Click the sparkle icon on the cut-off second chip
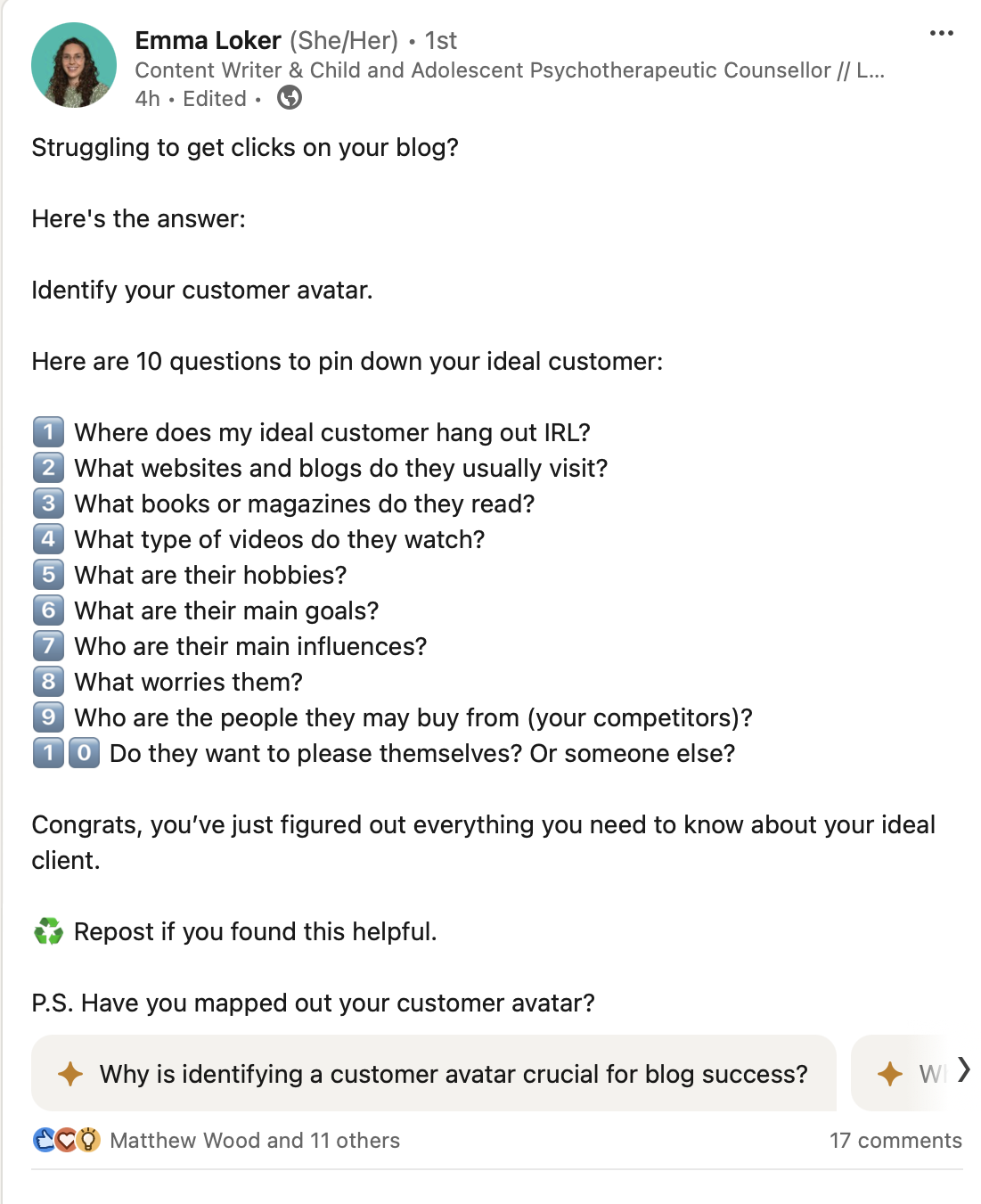Viewport: 981px width, 1204px height. tap(889, 1074)
